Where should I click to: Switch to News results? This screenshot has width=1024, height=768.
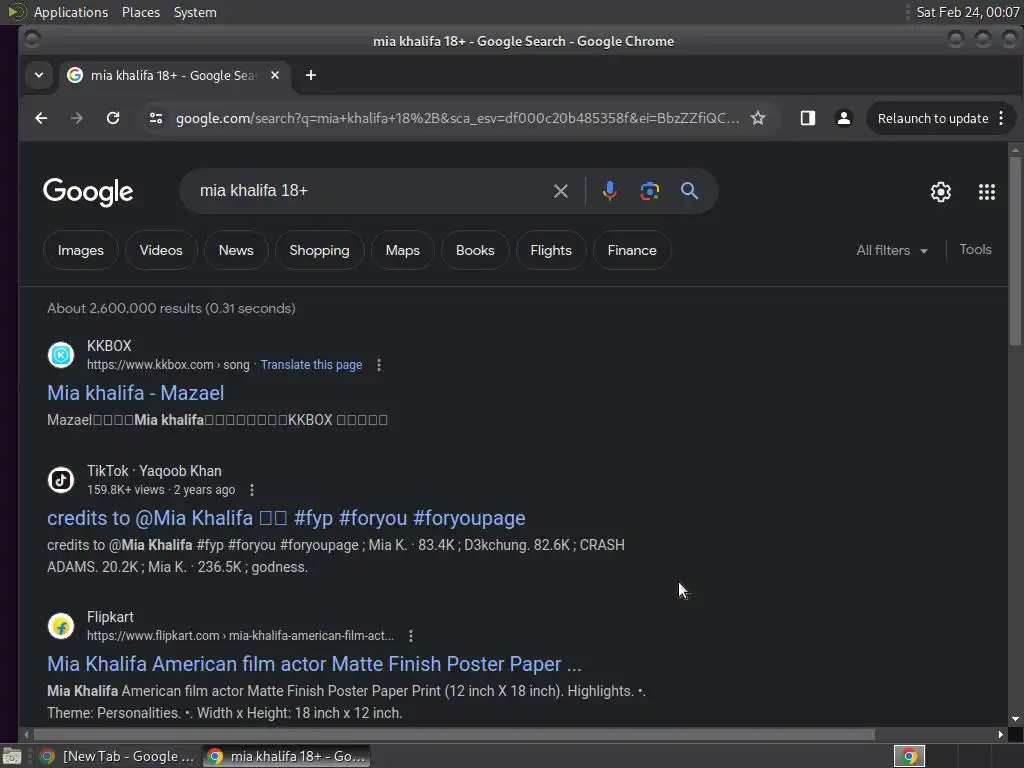236,250
